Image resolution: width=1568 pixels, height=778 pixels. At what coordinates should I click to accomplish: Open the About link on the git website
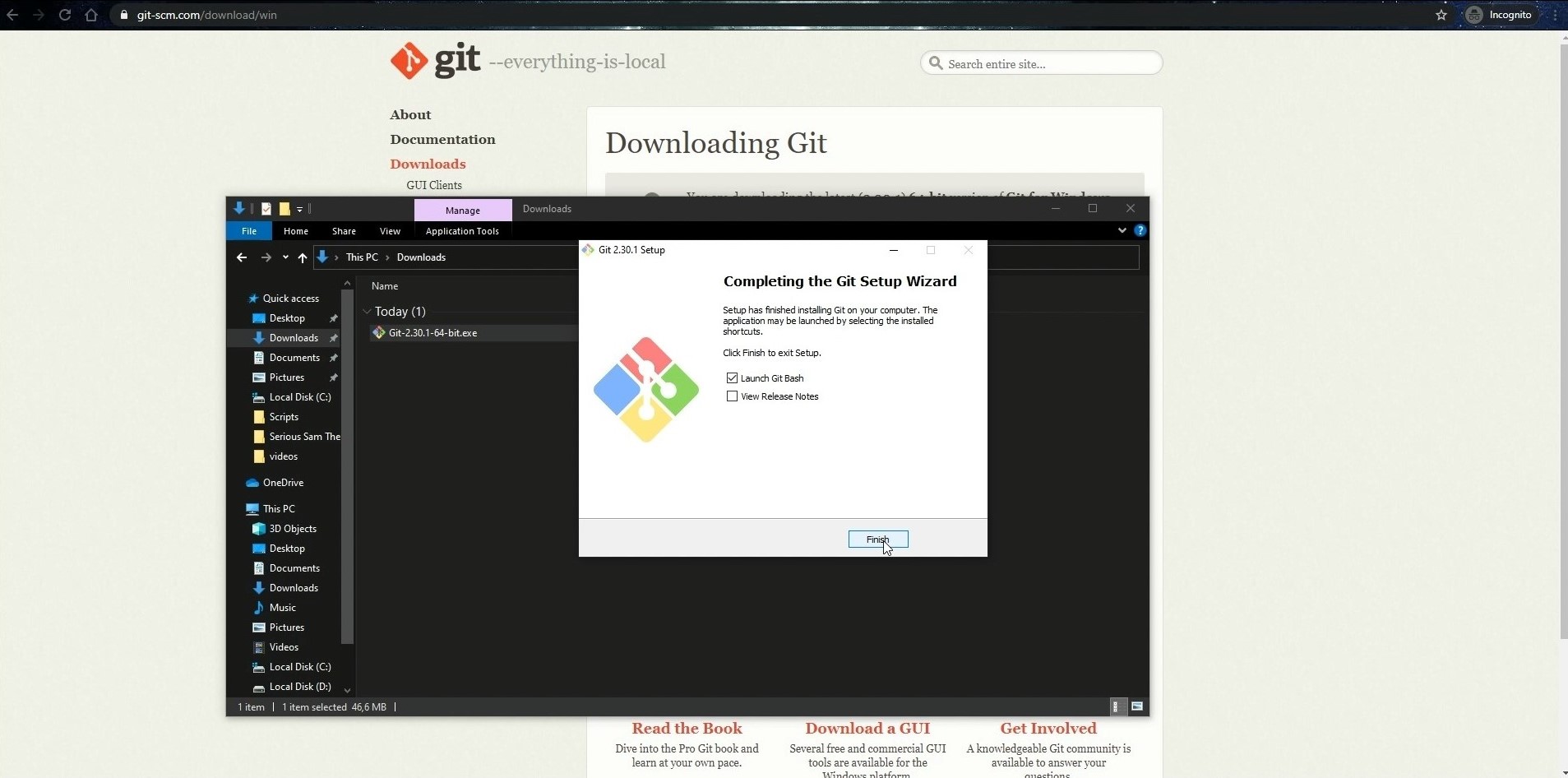(410, 115)
